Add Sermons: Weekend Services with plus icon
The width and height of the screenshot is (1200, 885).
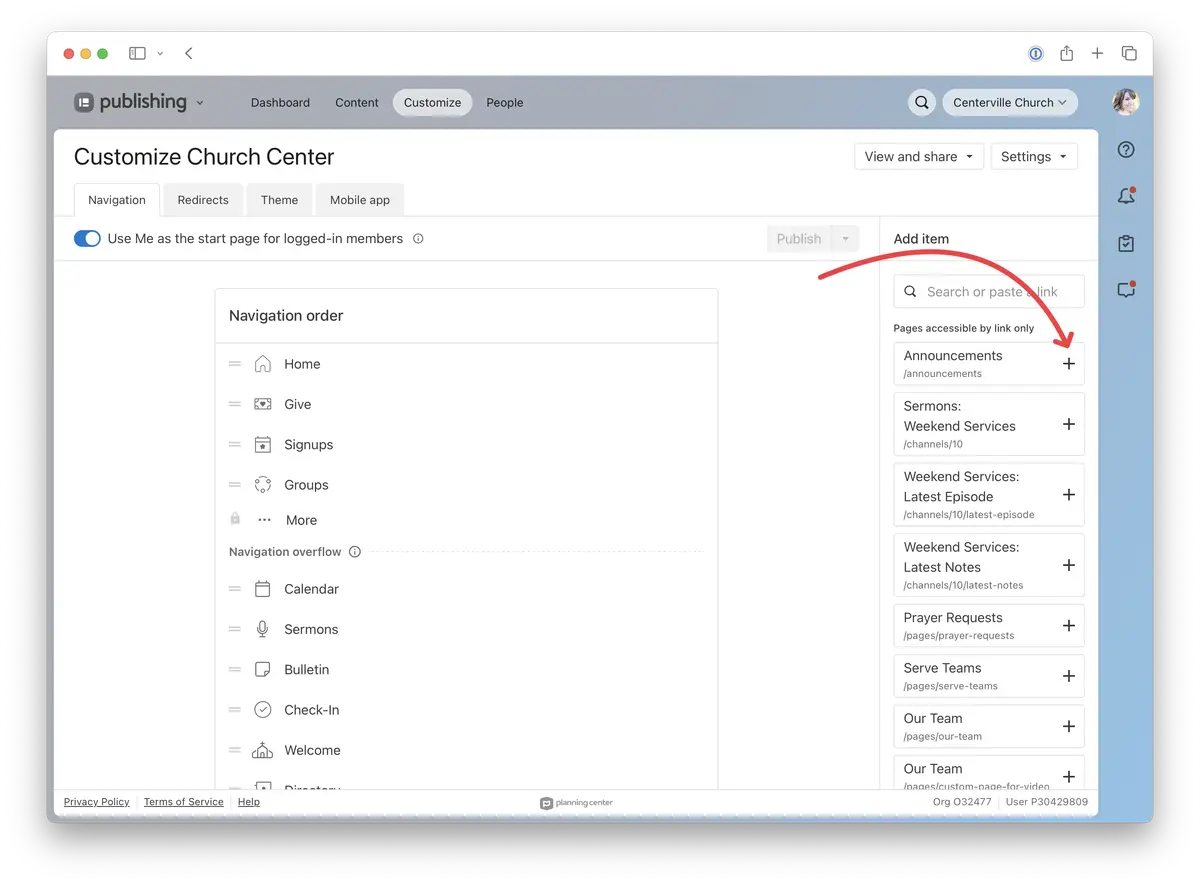coord(1068,424)
